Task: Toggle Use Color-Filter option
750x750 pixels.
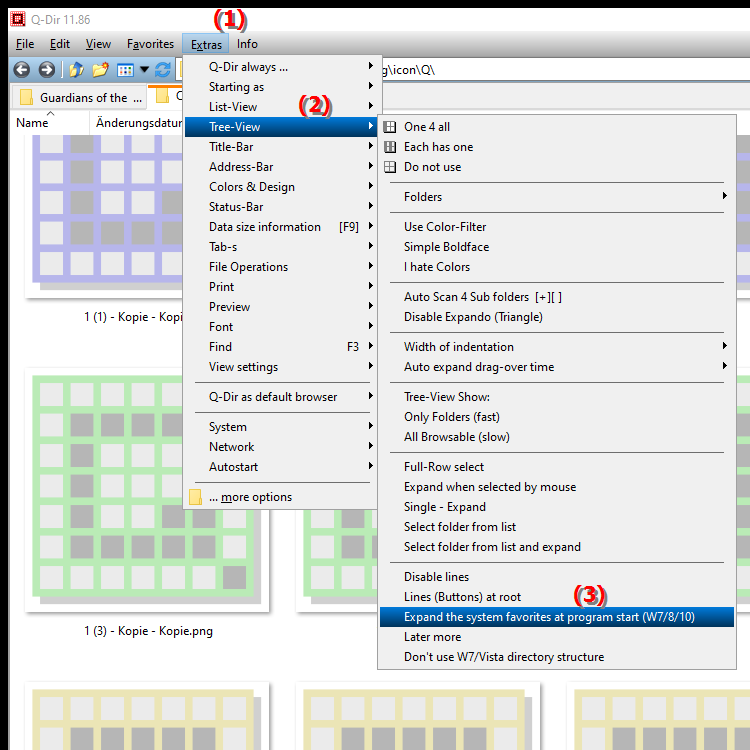Action: point(557,227)
